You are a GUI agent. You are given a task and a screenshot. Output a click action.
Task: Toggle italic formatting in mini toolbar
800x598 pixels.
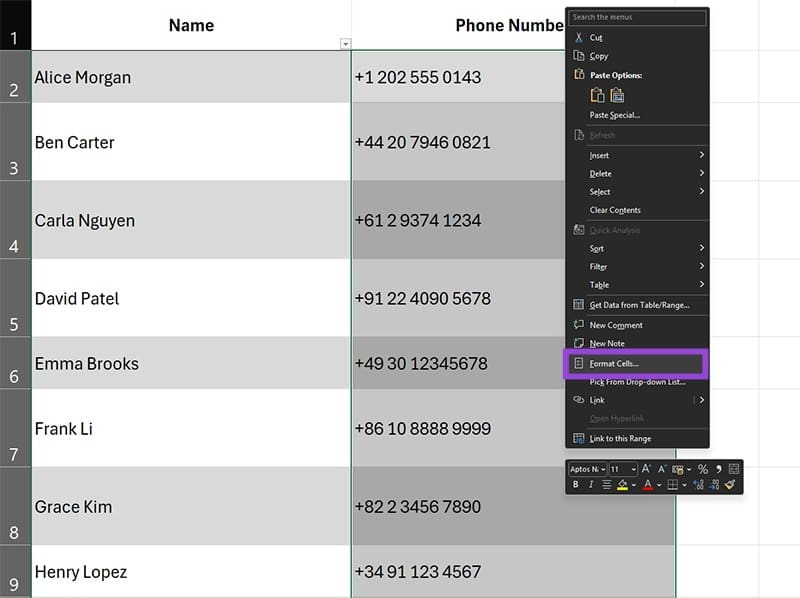[x=592, y=486]
